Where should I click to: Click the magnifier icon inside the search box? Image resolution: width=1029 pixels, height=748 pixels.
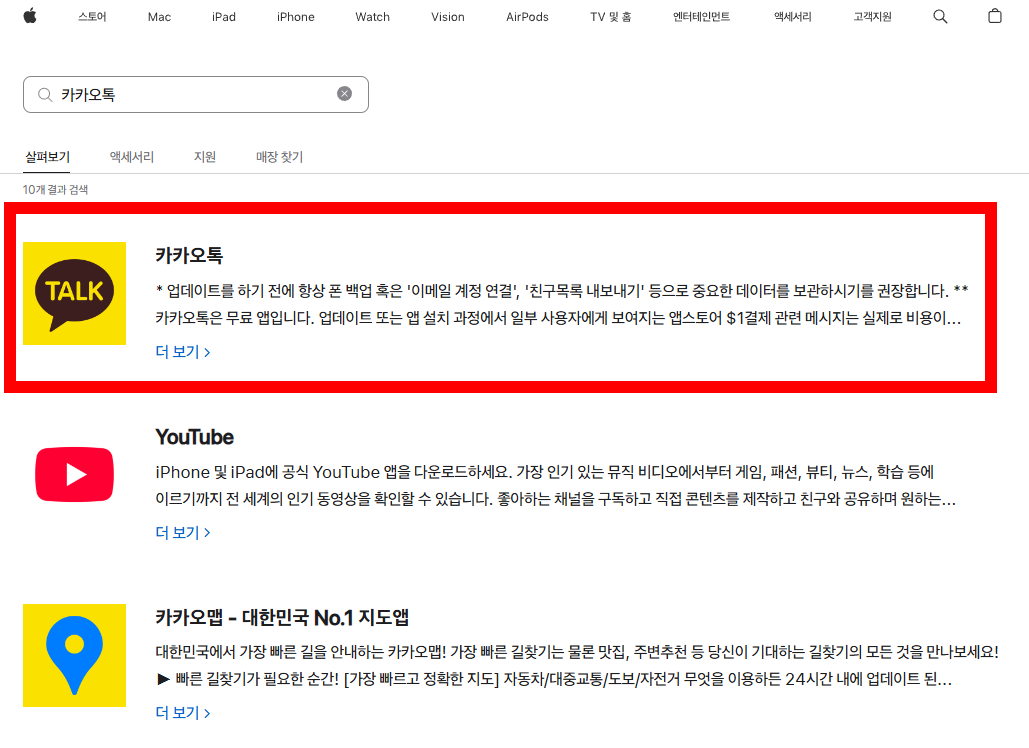[x=45, y=94]
